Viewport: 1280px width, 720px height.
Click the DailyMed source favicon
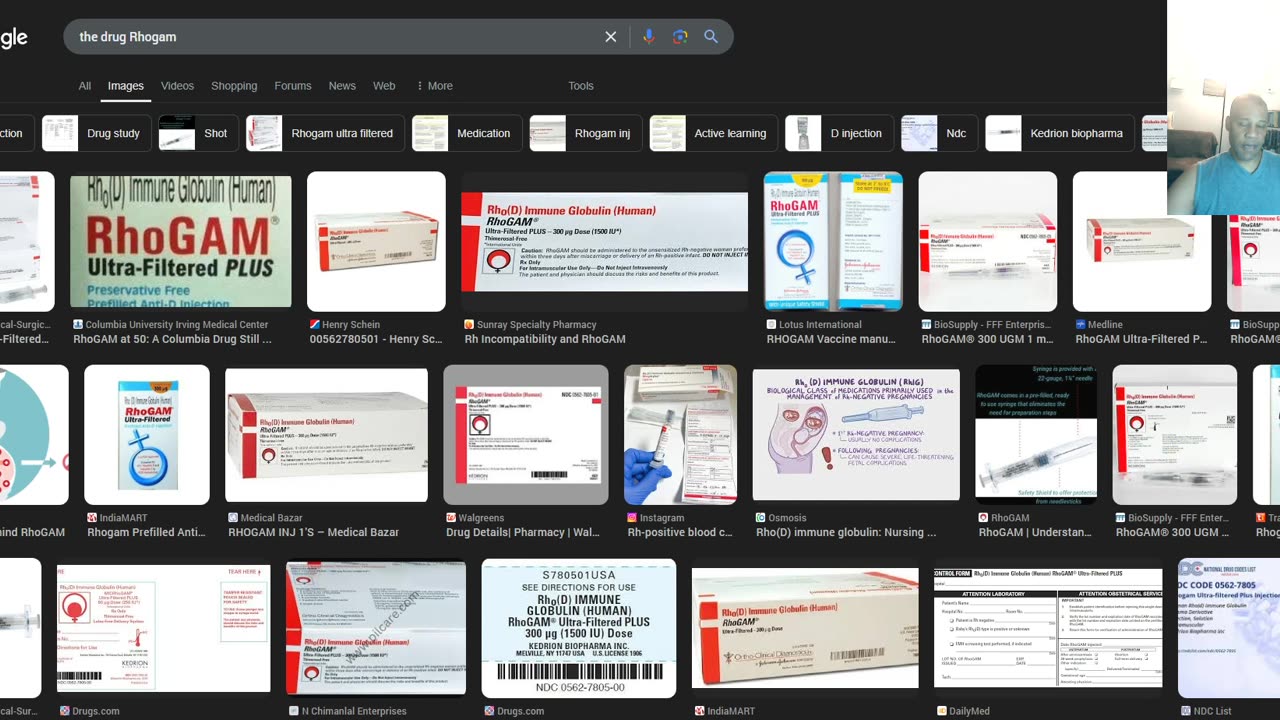point(942,711)
